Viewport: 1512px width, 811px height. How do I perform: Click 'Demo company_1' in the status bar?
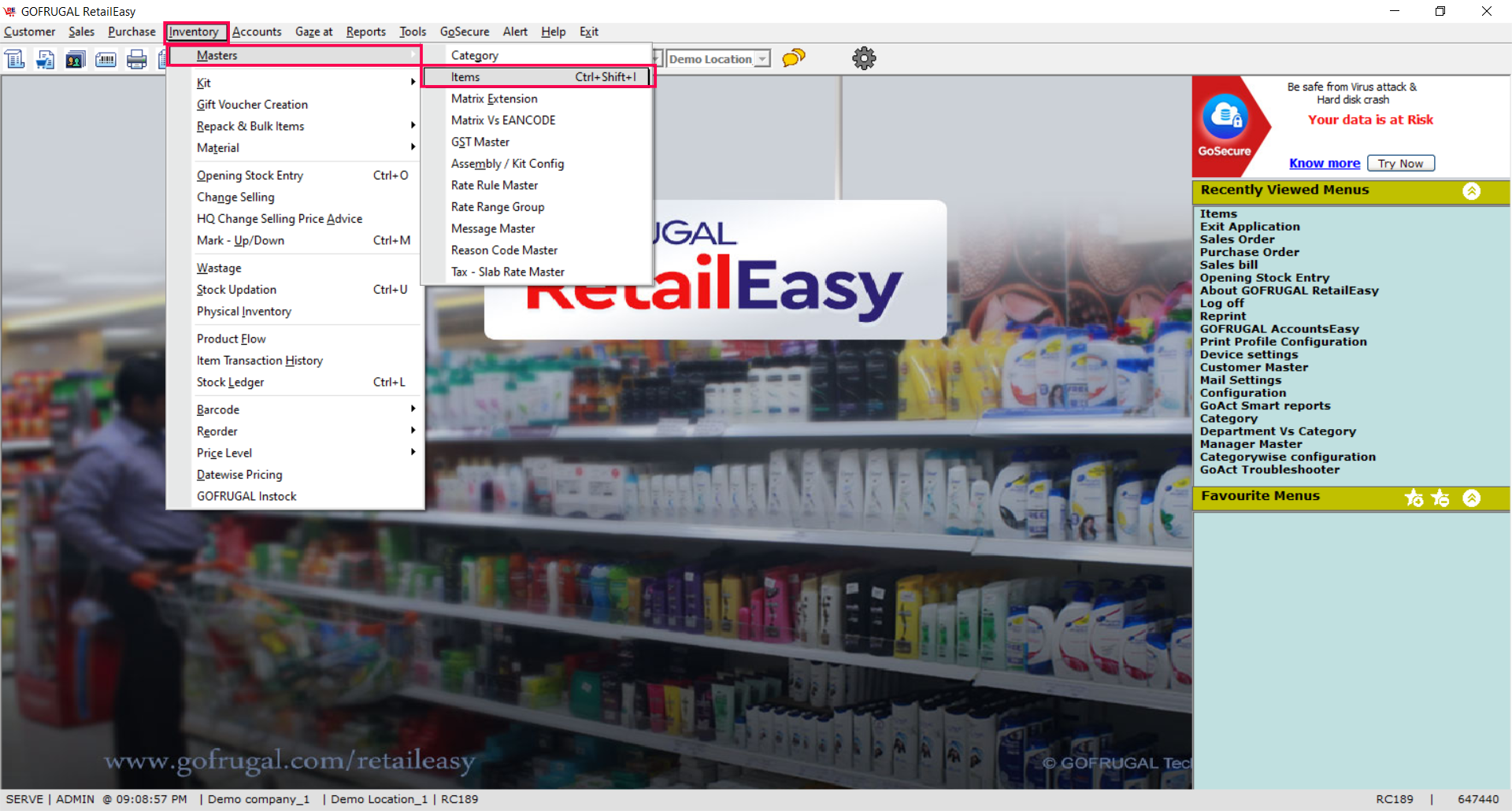[259, 799]
